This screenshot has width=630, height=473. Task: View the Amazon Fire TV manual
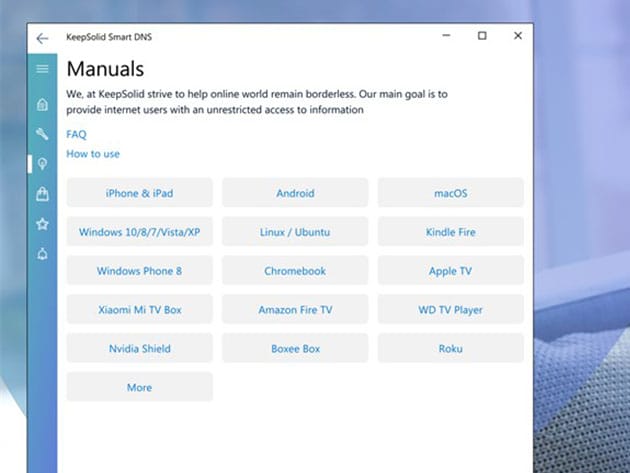[x=295, y=310]
